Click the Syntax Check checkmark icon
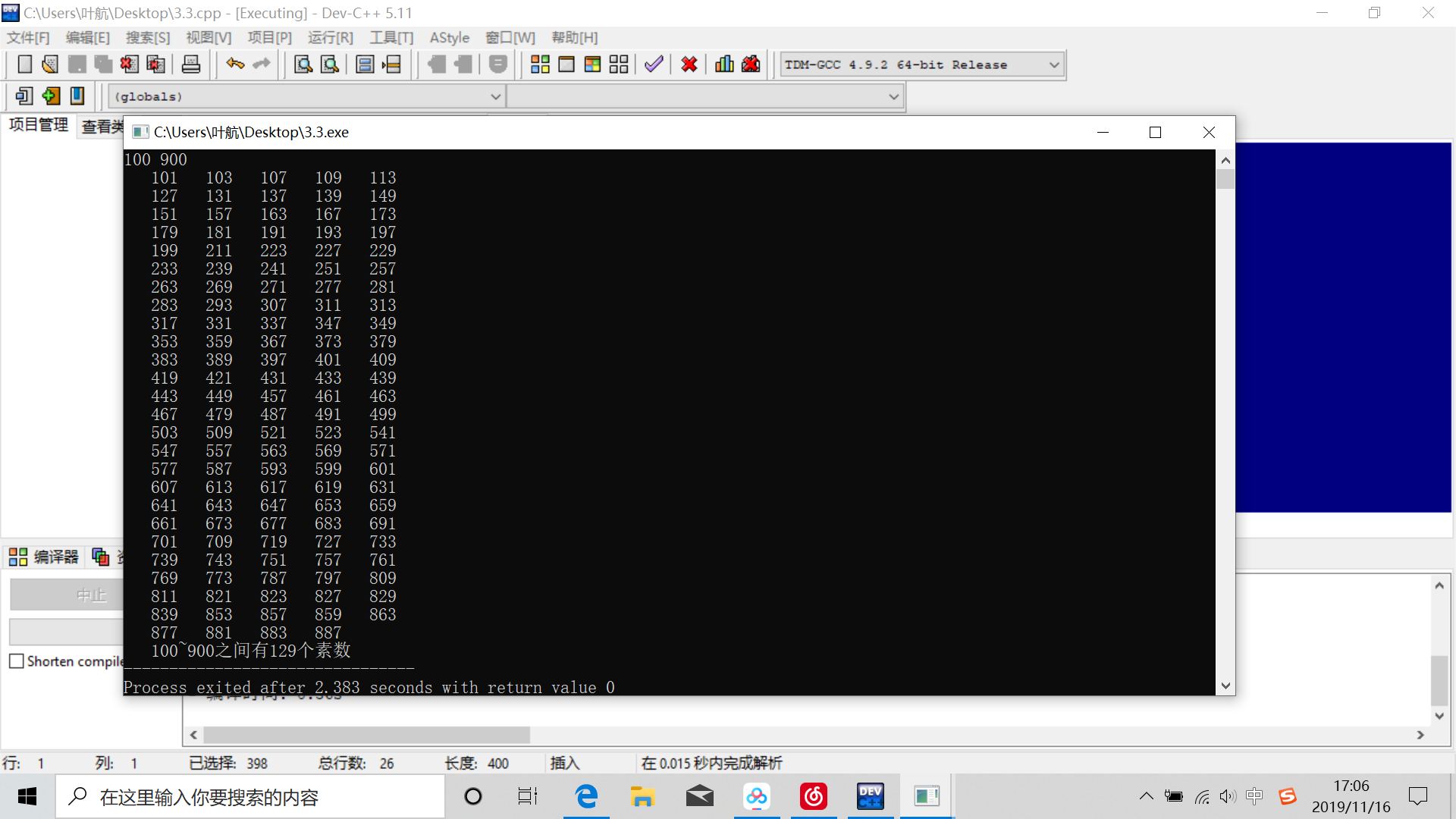Viewport: 1456px width, 819px height. pyautogui.click(x=654, y=64)
